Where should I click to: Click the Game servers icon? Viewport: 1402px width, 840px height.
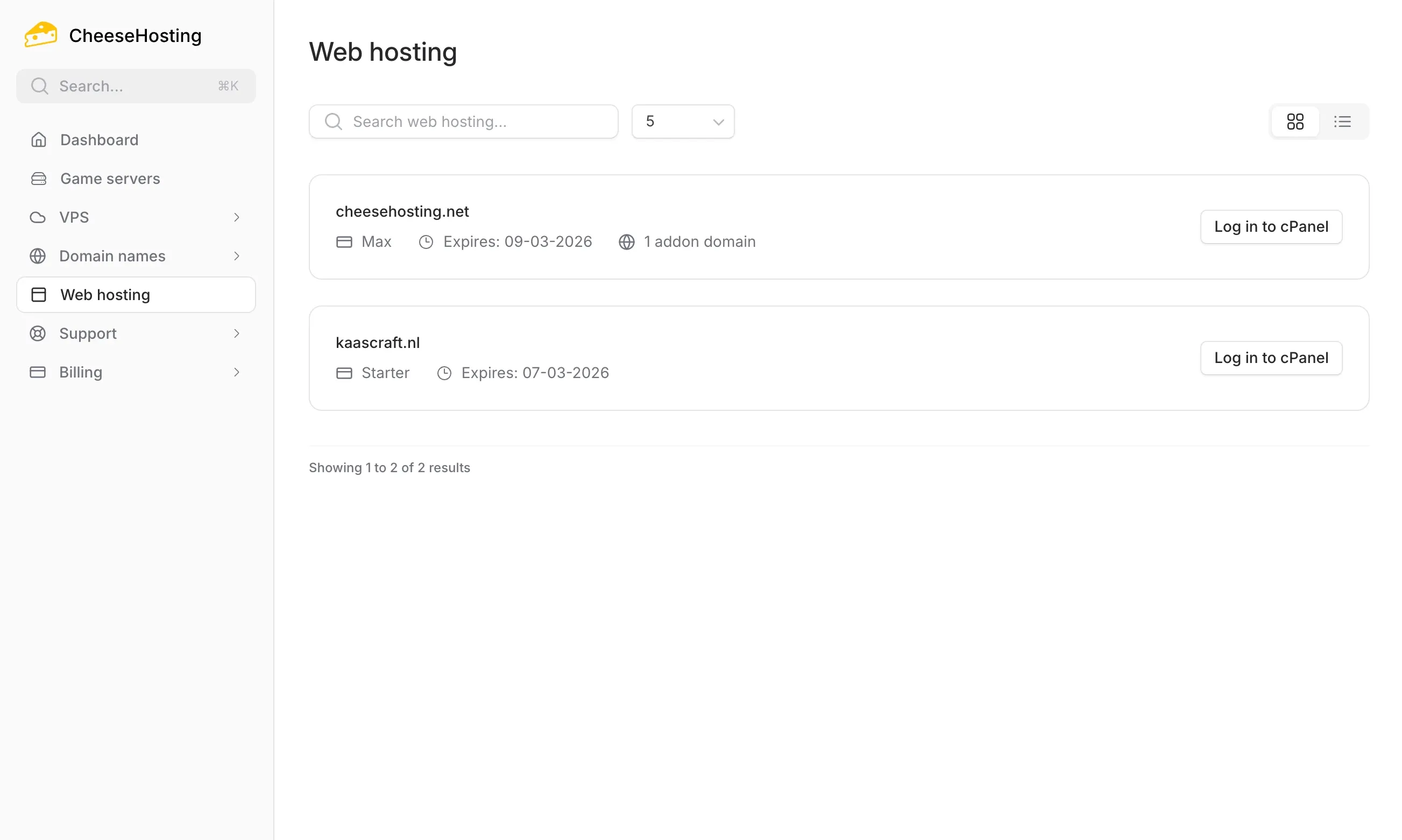[x=39, y=179]
